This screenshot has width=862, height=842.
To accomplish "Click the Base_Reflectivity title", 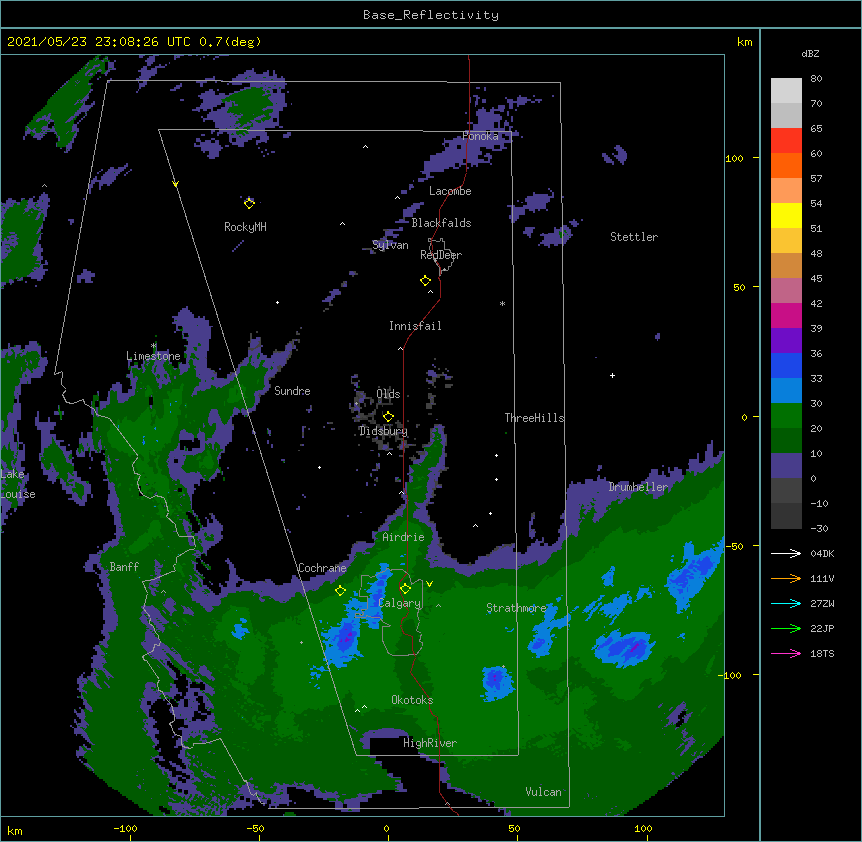I will [431, 15].
